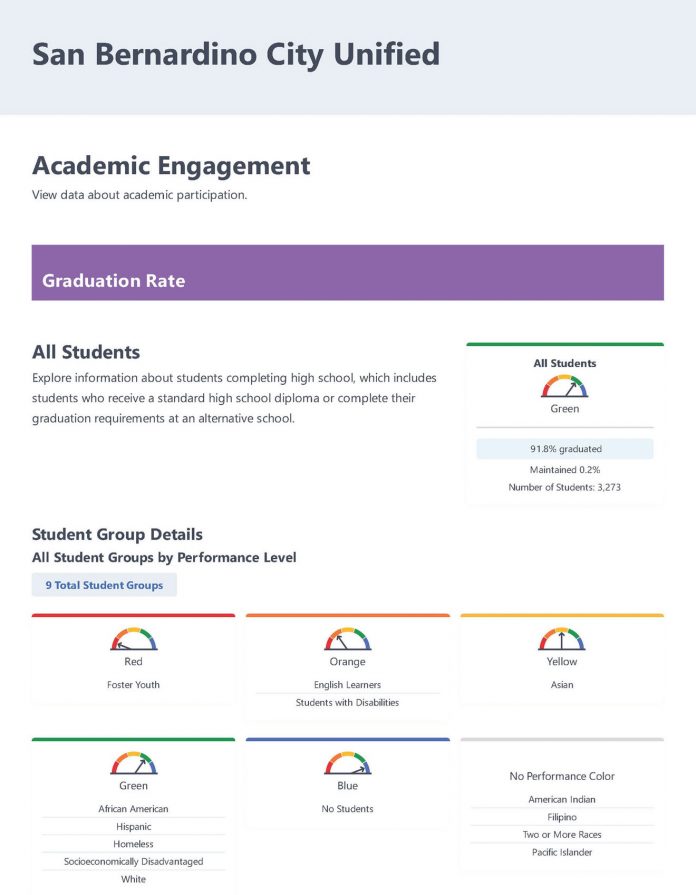Click the 9 Total Student Groups badge
This screenshot has width=696, height=895.
(104, 585)
